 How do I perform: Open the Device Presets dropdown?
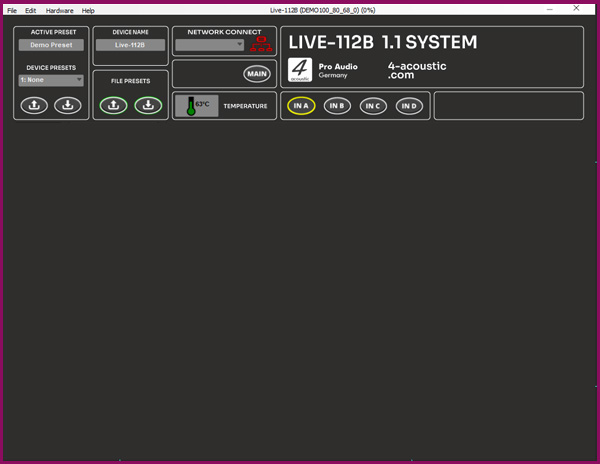[51, 80]
